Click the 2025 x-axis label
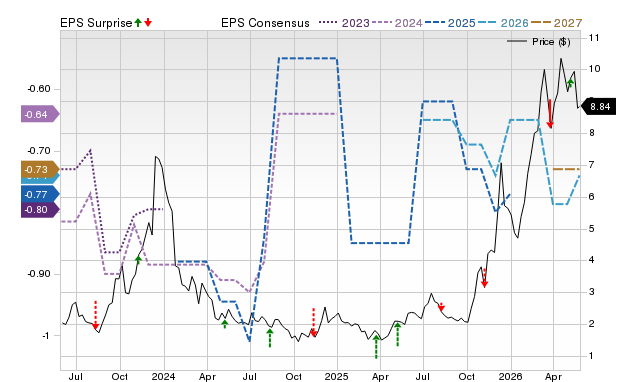The image size is (640, 382). (336, 376)
